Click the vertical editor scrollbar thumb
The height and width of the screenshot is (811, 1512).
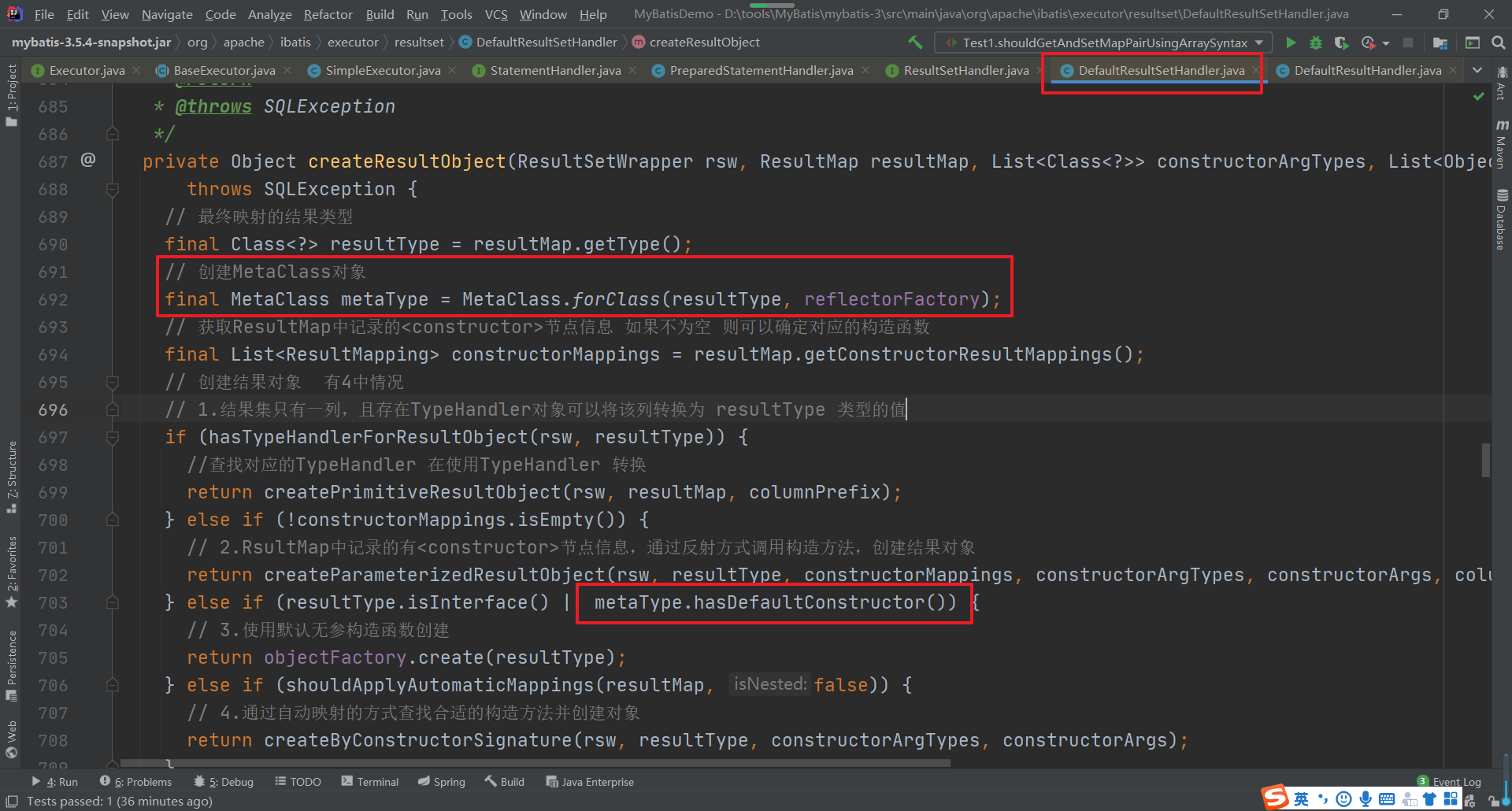[1485, 460]
